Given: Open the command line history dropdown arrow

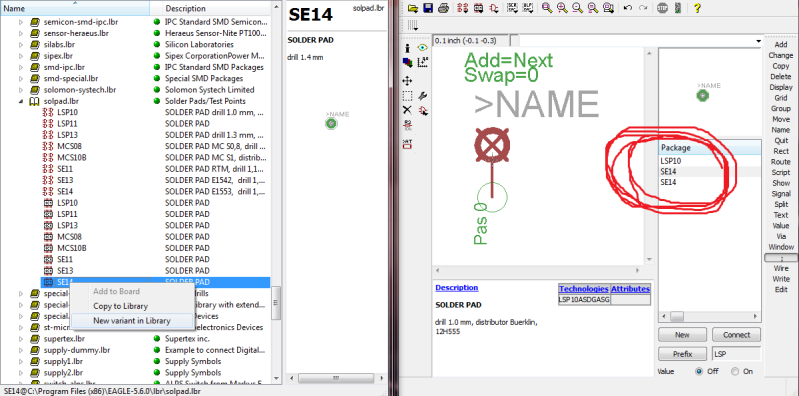Looking at the screenshot, I should click(758, 41).
